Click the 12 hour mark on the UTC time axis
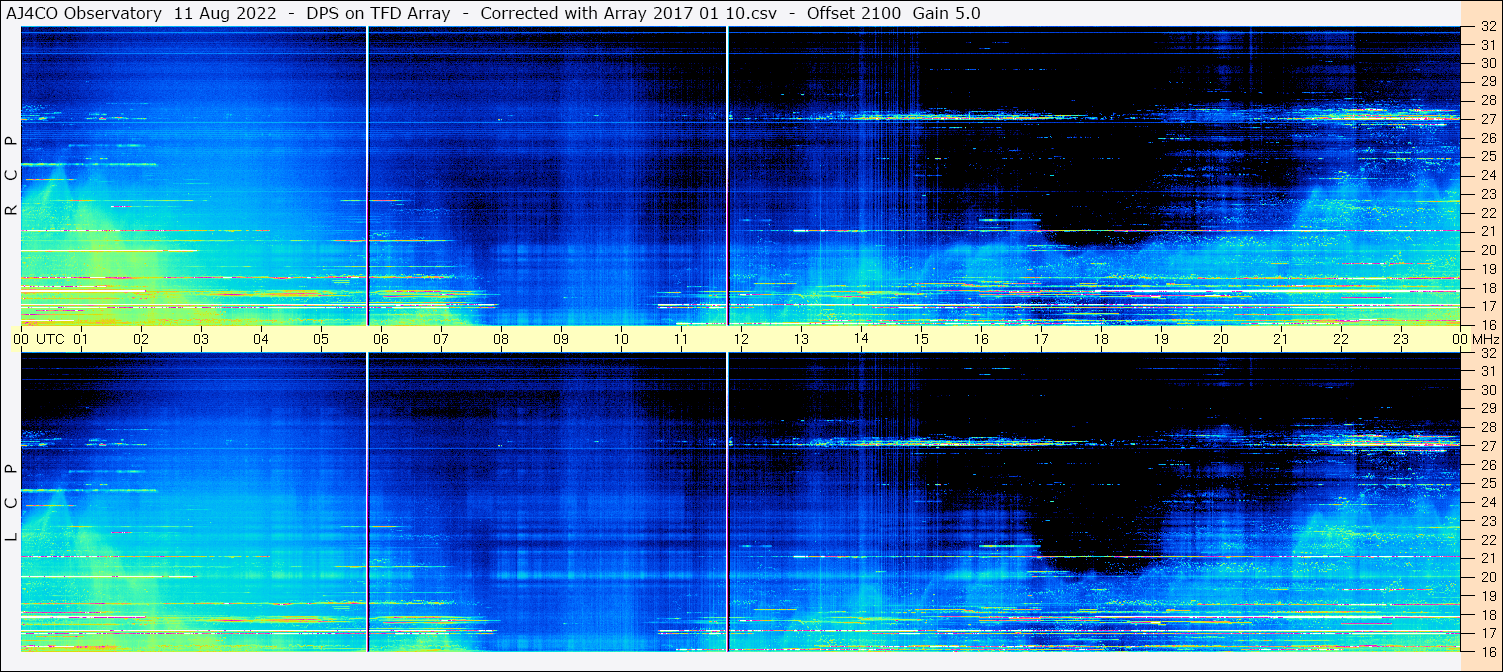The width and height of the screenshot is (1503, 672). coord(741,339)
